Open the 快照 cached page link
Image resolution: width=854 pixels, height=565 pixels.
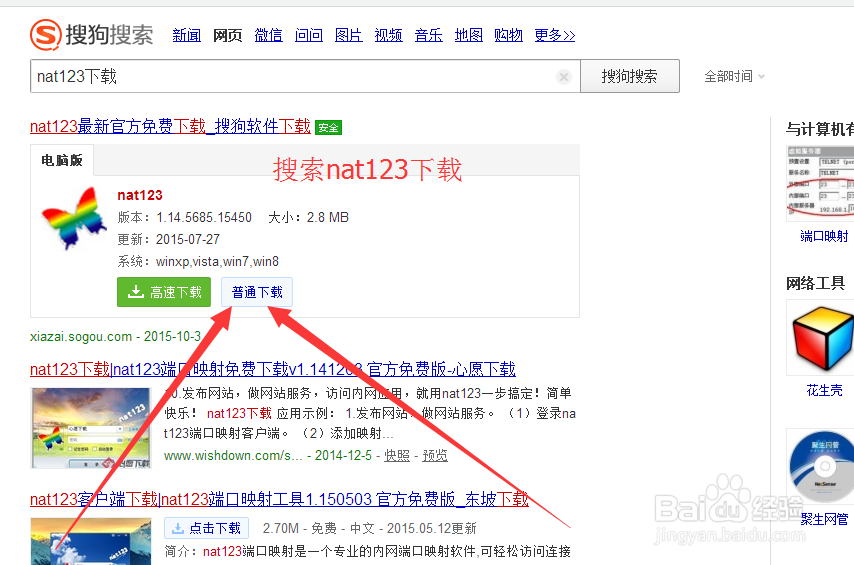[x=397, y=455]
